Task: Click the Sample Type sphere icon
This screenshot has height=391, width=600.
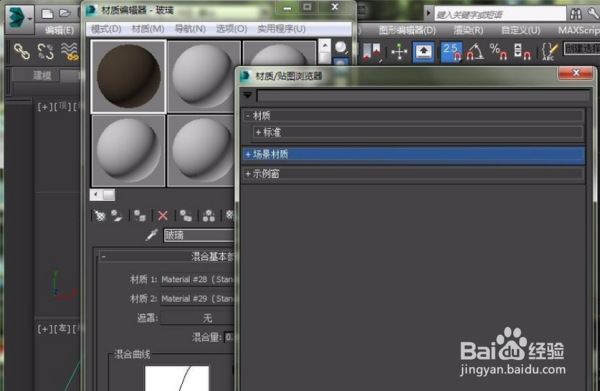Action: 341,48
